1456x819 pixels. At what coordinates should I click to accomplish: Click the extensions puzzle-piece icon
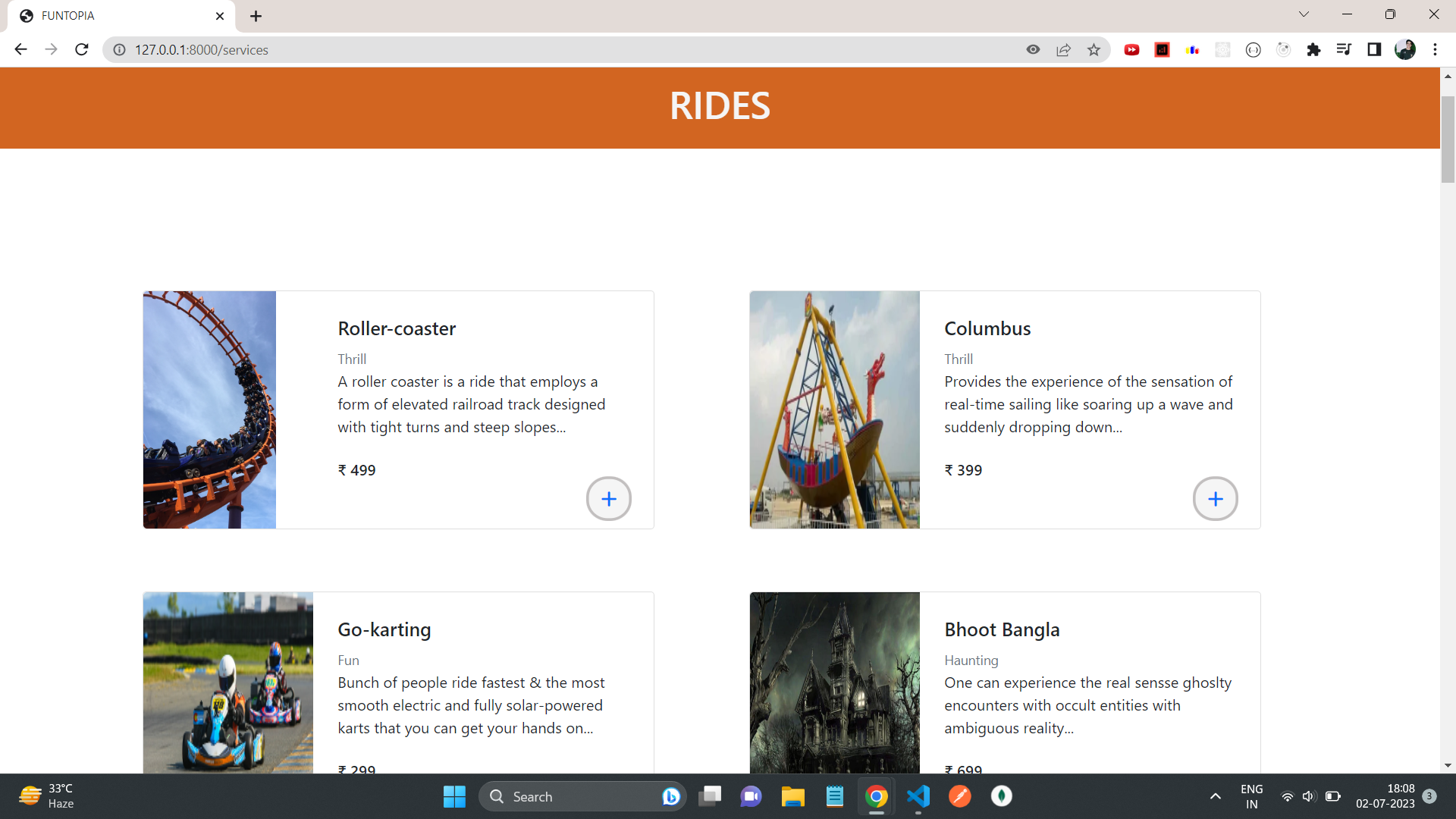click(1314, 49)
